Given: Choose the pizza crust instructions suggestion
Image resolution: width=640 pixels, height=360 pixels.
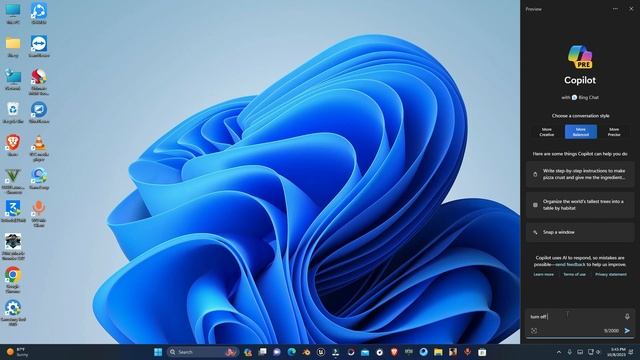Looking at the screenshot, I should click(580, 174).
